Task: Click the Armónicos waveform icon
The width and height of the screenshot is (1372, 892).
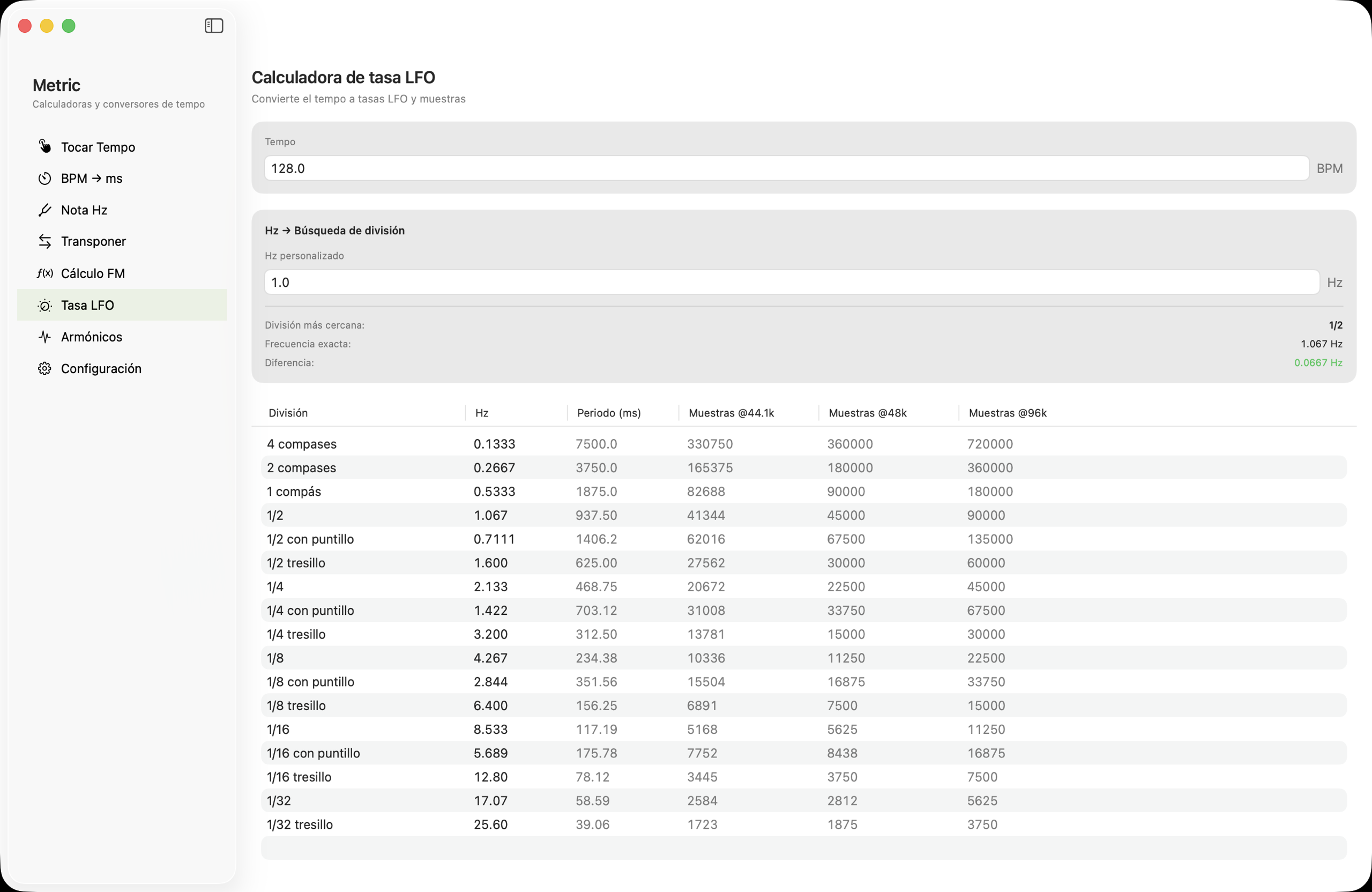Action: pos(44,337)
